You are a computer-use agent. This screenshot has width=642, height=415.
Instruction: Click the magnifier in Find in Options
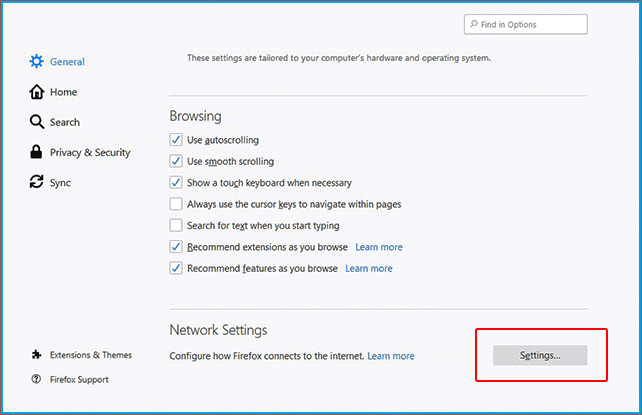point(473,25)
